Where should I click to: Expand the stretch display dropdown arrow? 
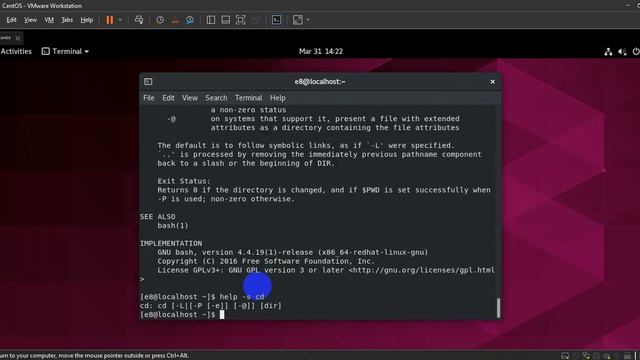[308, 20]
